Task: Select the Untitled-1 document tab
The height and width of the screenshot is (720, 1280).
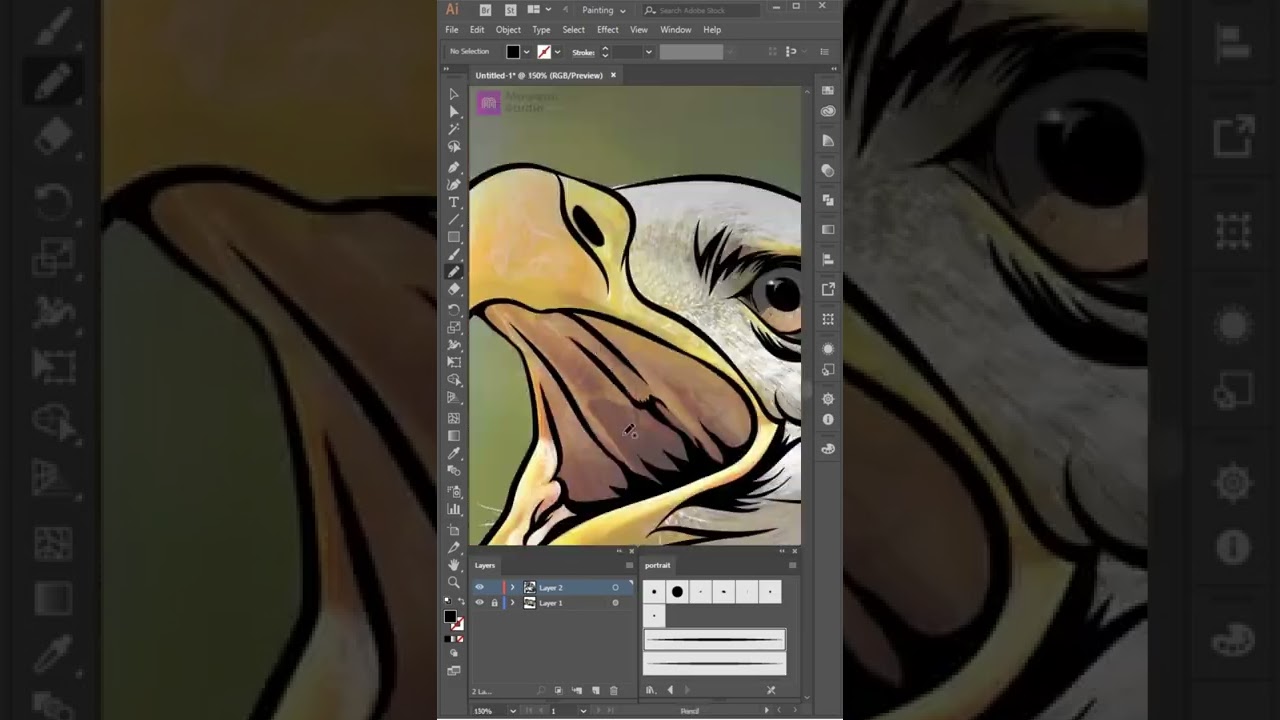Action: pos(539,75)
